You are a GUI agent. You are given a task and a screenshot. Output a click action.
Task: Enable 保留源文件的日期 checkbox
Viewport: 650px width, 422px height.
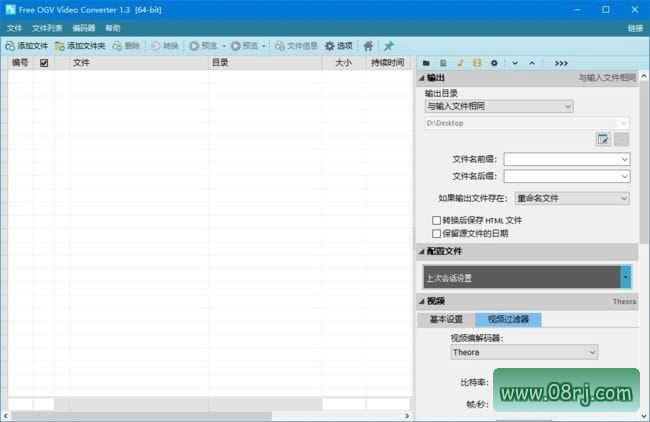[436, 234]
